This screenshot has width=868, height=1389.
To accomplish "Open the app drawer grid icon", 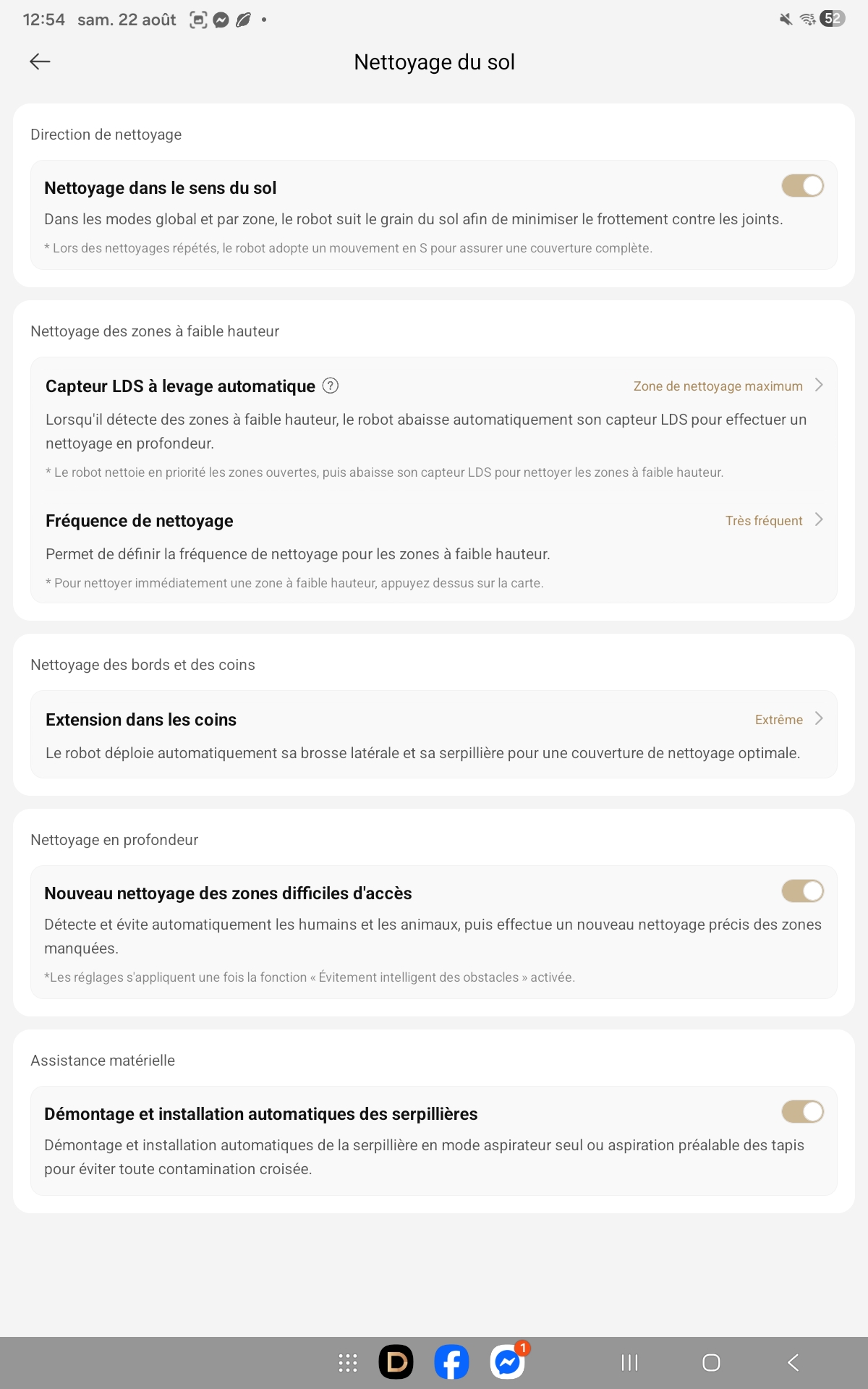I will 348,1363.
